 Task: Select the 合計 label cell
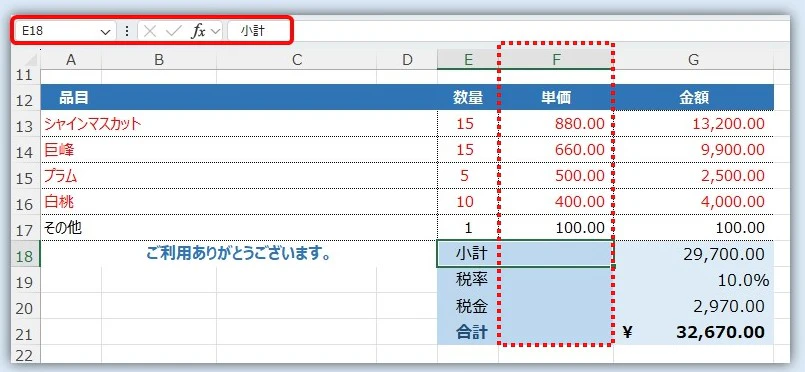(x=526, y=332)
